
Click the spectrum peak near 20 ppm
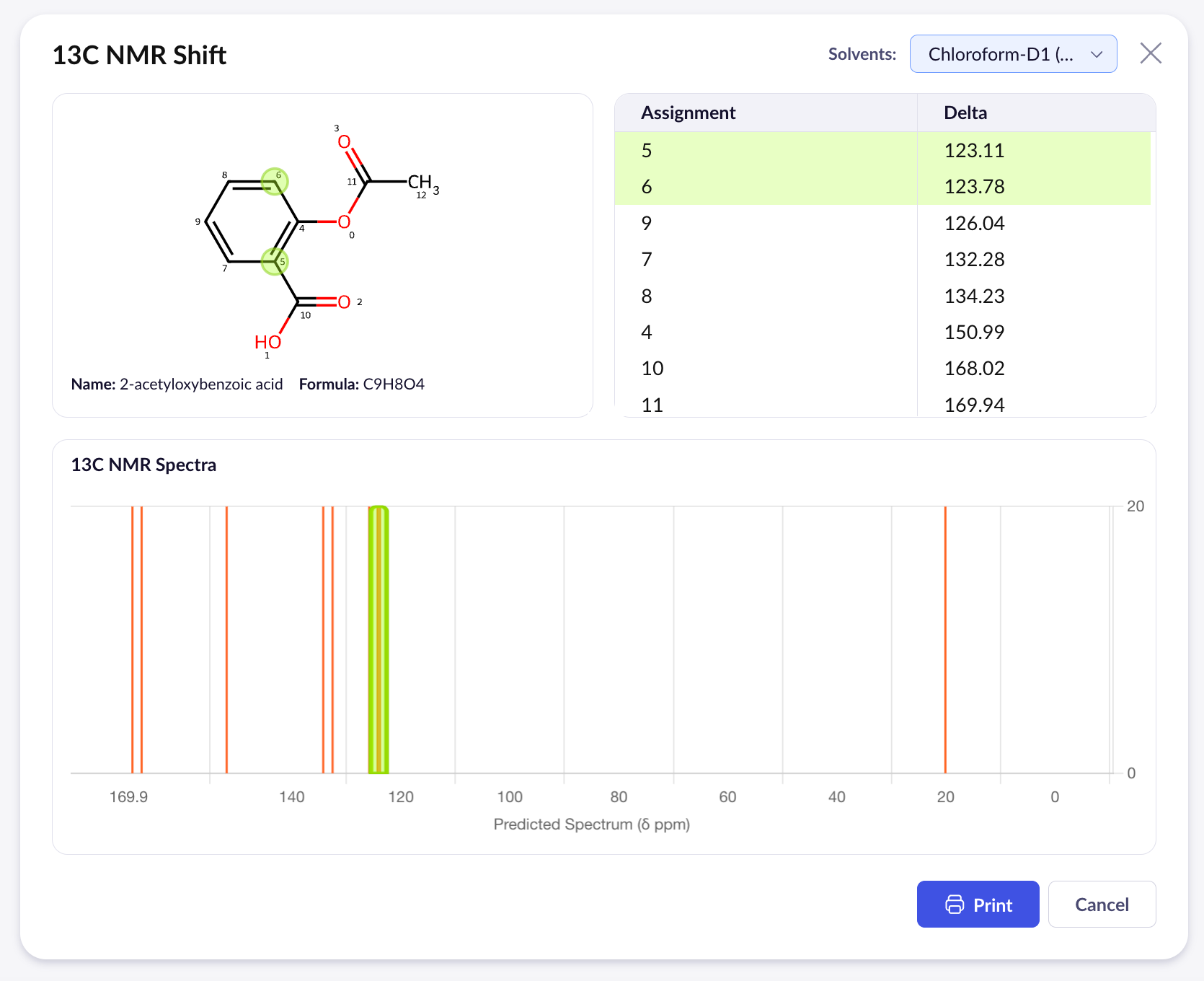point(945,639)
